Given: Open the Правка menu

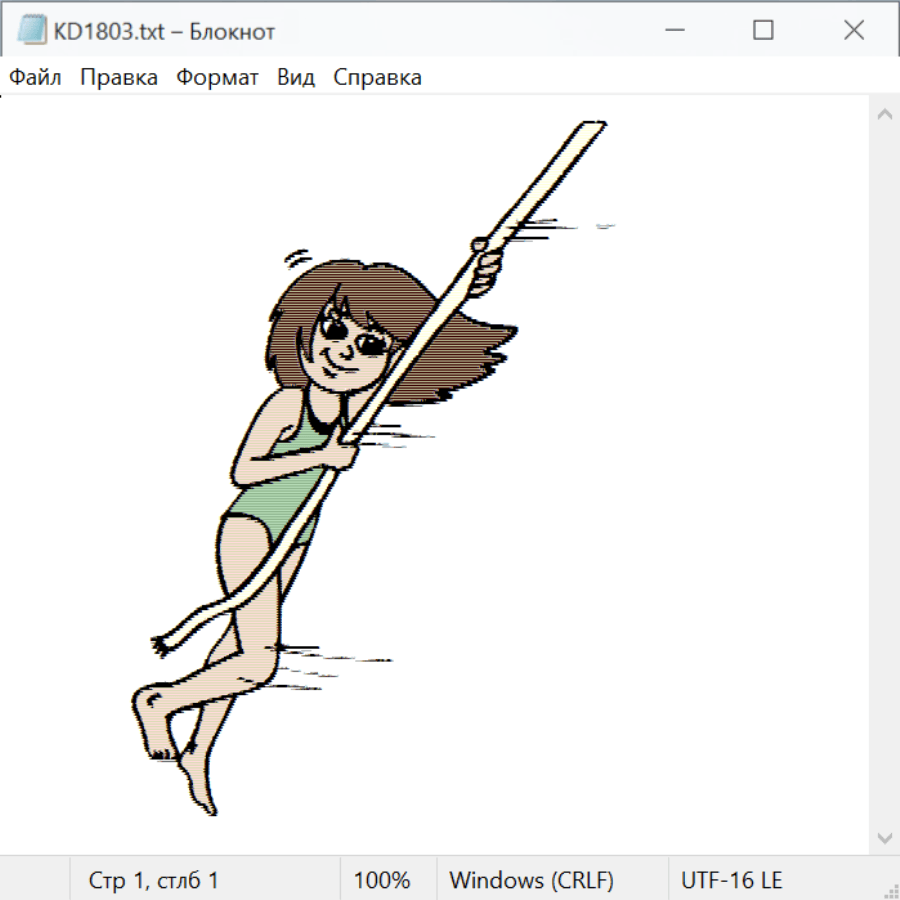Looking at the screenshot, I should pyautogui.click(x=119, y=78).
